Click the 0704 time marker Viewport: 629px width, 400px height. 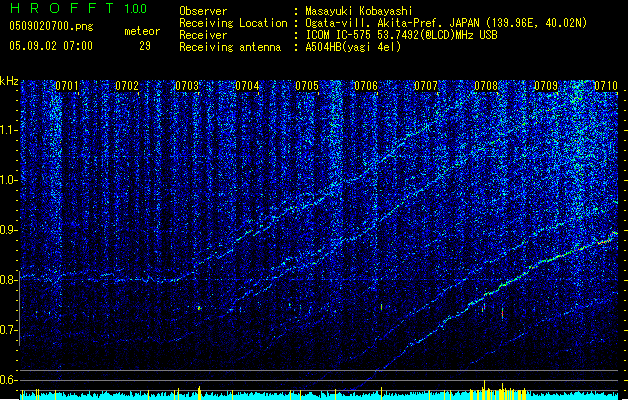[x=247, y=86]
